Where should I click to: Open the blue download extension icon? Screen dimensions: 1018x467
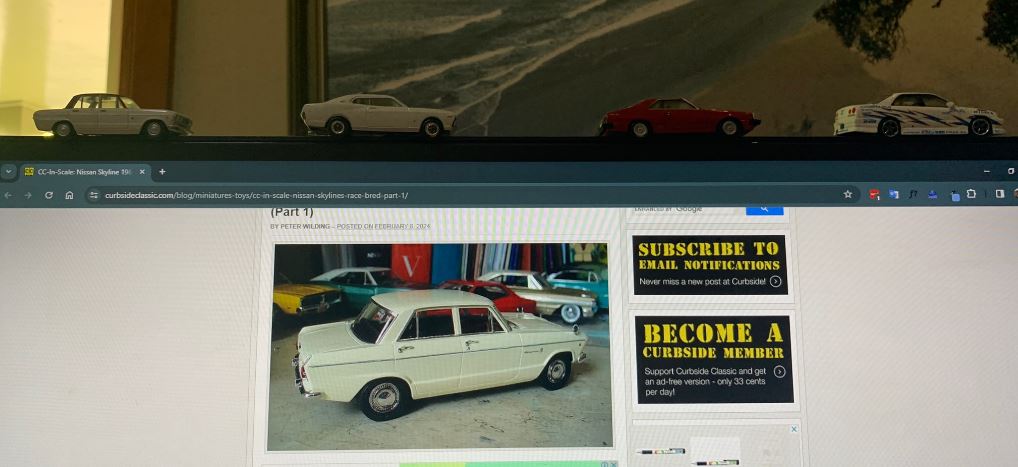click(933, 194)
